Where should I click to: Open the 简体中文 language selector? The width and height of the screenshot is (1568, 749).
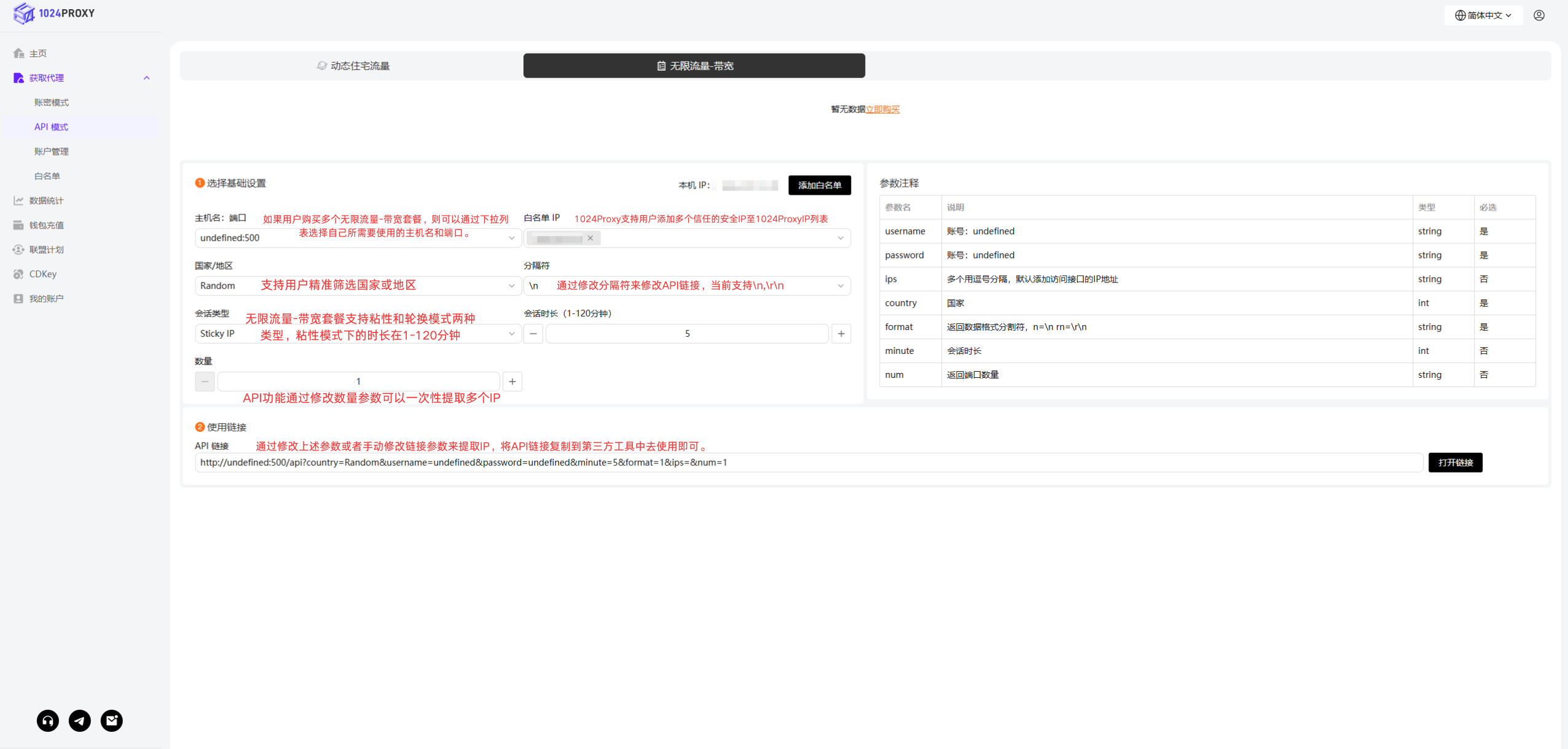click(x=1483, y=15)
